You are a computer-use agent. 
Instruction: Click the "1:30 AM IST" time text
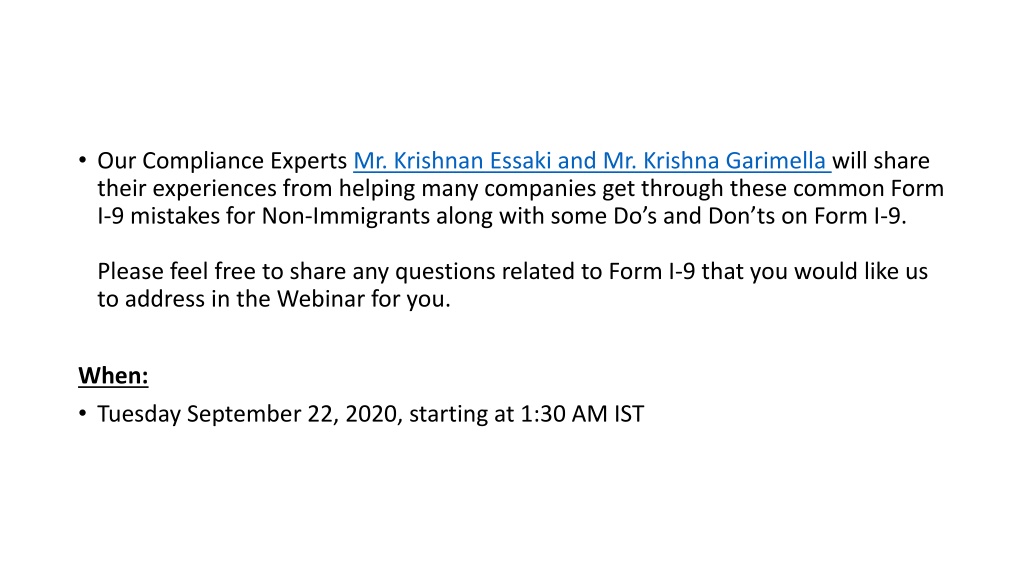coord(582,413)
